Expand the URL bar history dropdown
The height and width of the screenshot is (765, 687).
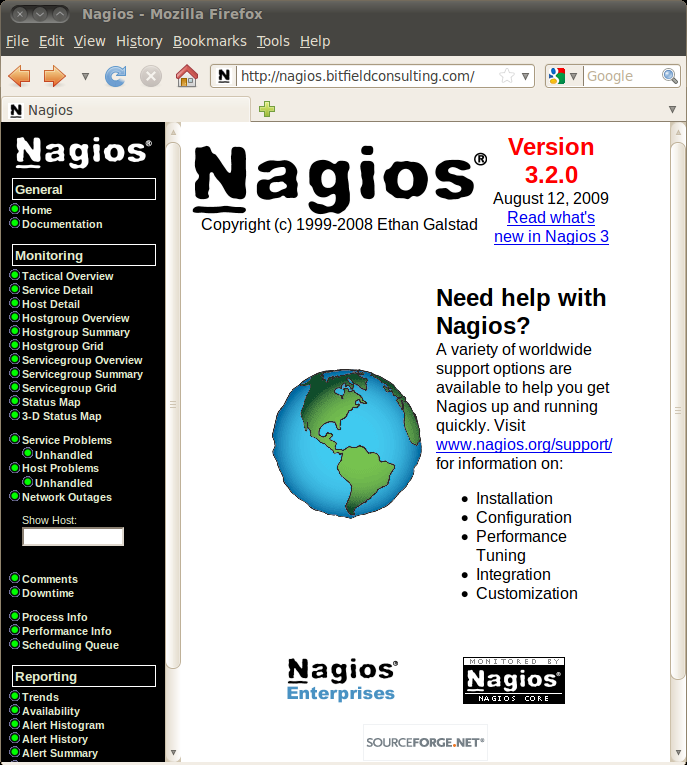[x=526, y=76]
